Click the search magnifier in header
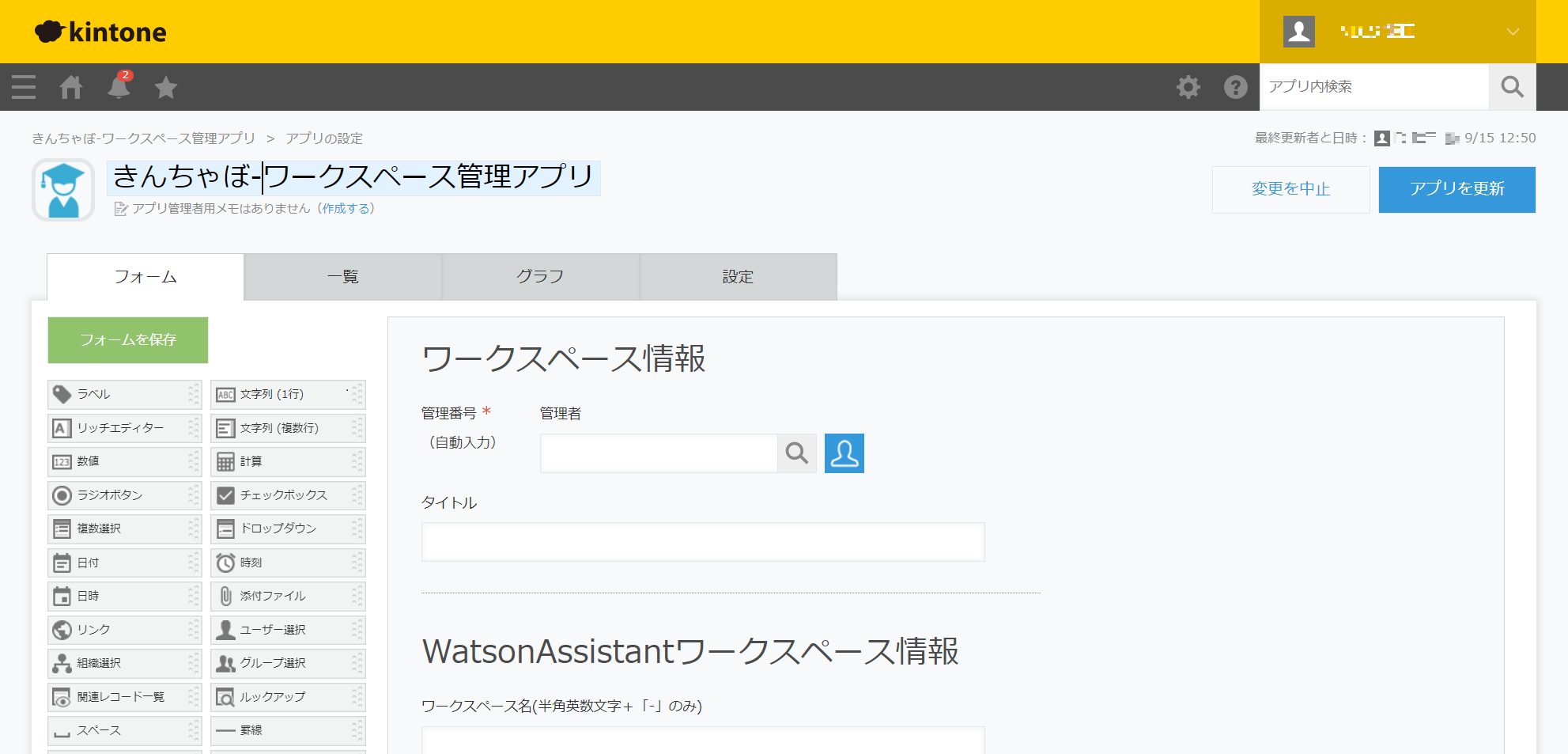This screenshot has width=1568, height=754. 1512,87
